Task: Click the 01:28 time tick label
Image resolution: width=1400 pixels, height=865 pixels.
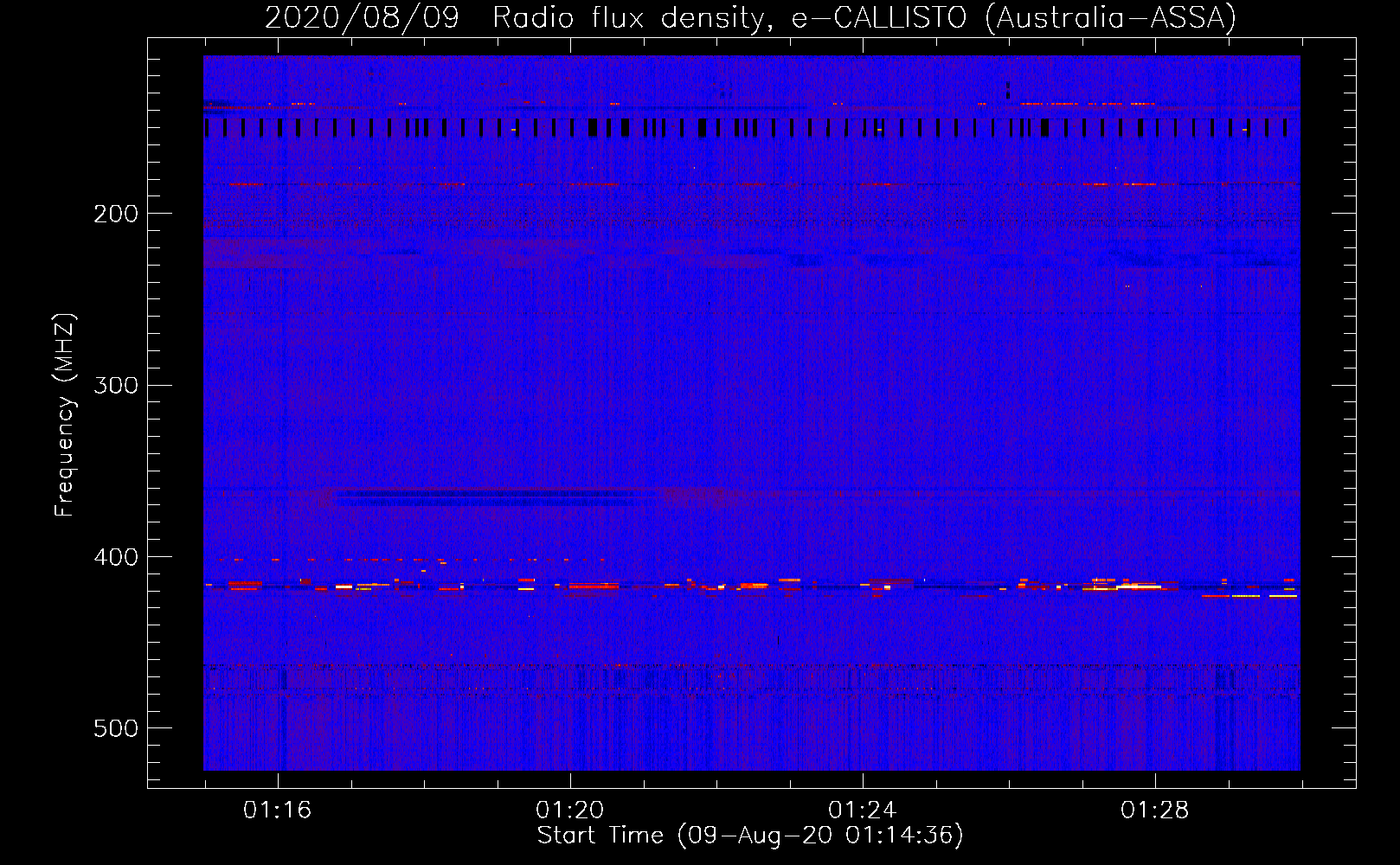Action: (1154, 811)
